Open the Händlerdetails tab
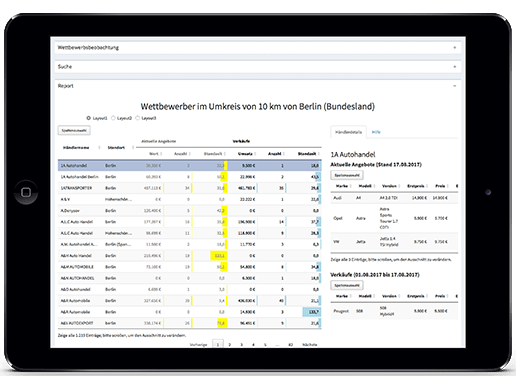The height and width of the screenshot is (384, 516). 348,132
